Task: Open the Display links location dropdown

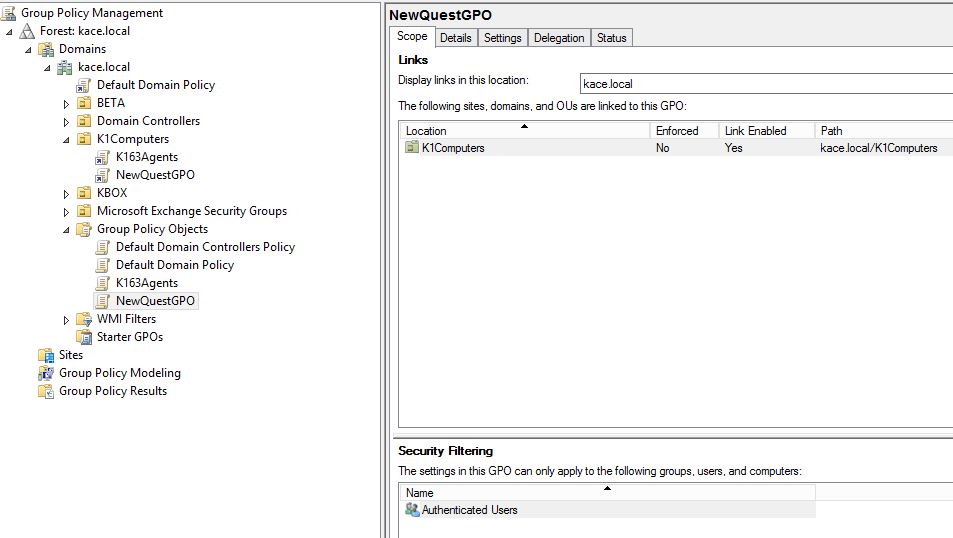Action: pos(766,84)
